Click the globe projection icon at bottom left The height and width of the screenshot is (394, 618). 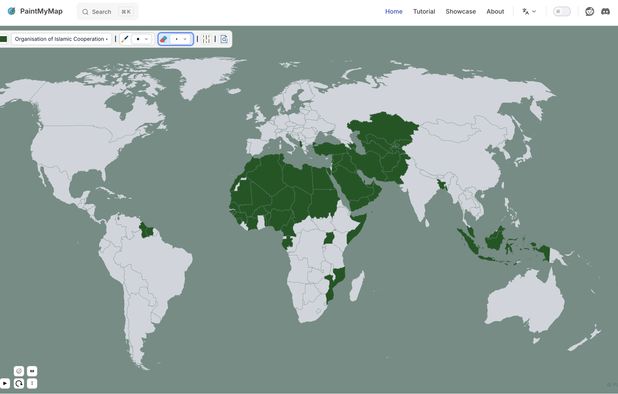(19, 371)
